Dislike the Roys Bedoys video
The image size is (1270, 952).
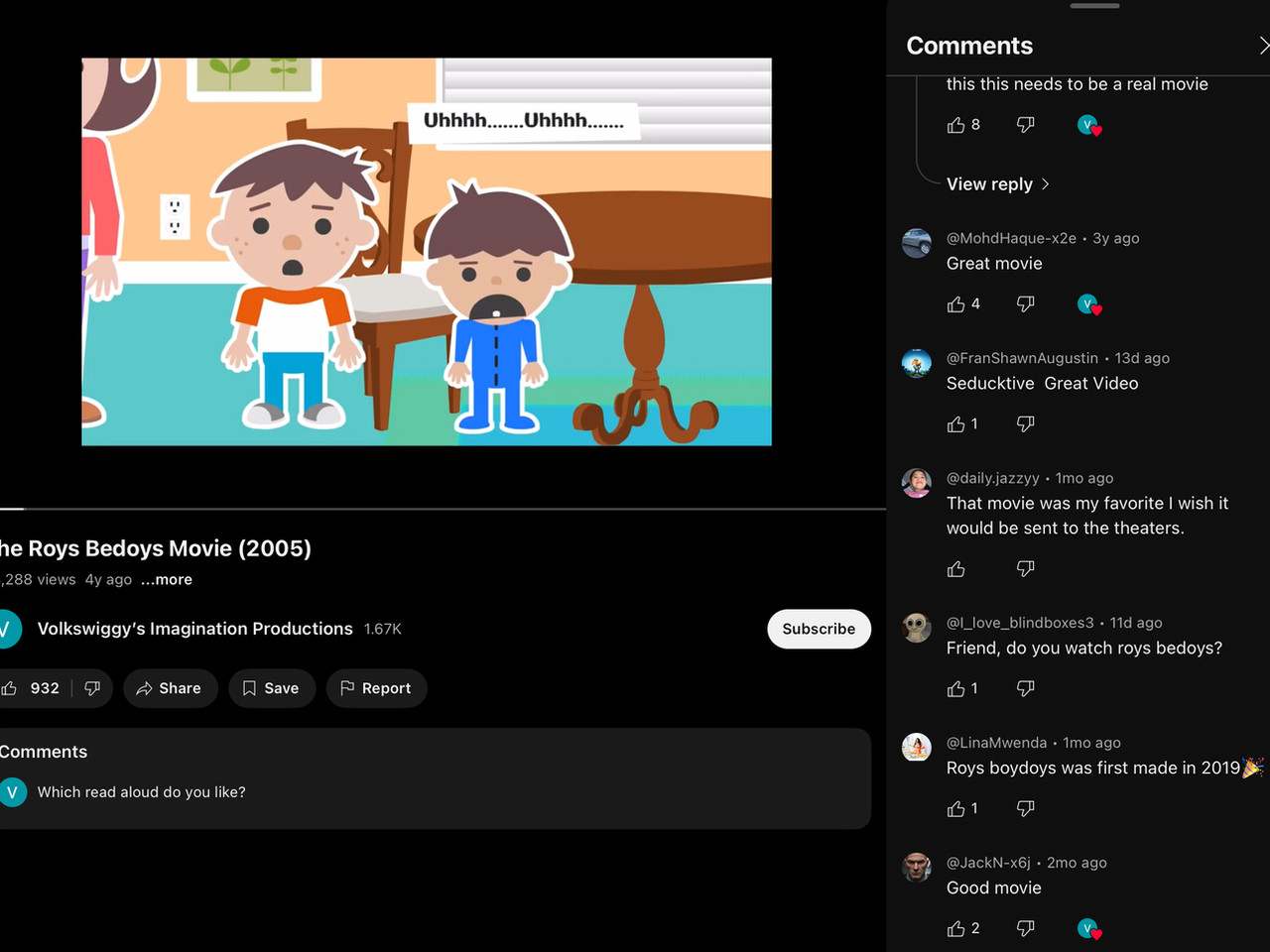pyautogui.click(x=92, y=688)
